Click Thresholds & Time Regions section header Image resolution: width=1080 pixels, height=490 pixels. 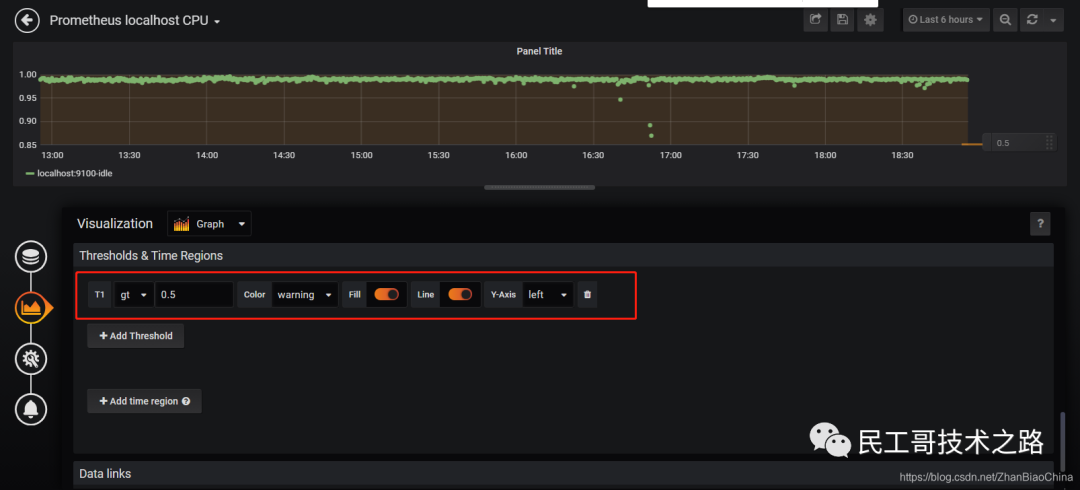pos(563,255)
